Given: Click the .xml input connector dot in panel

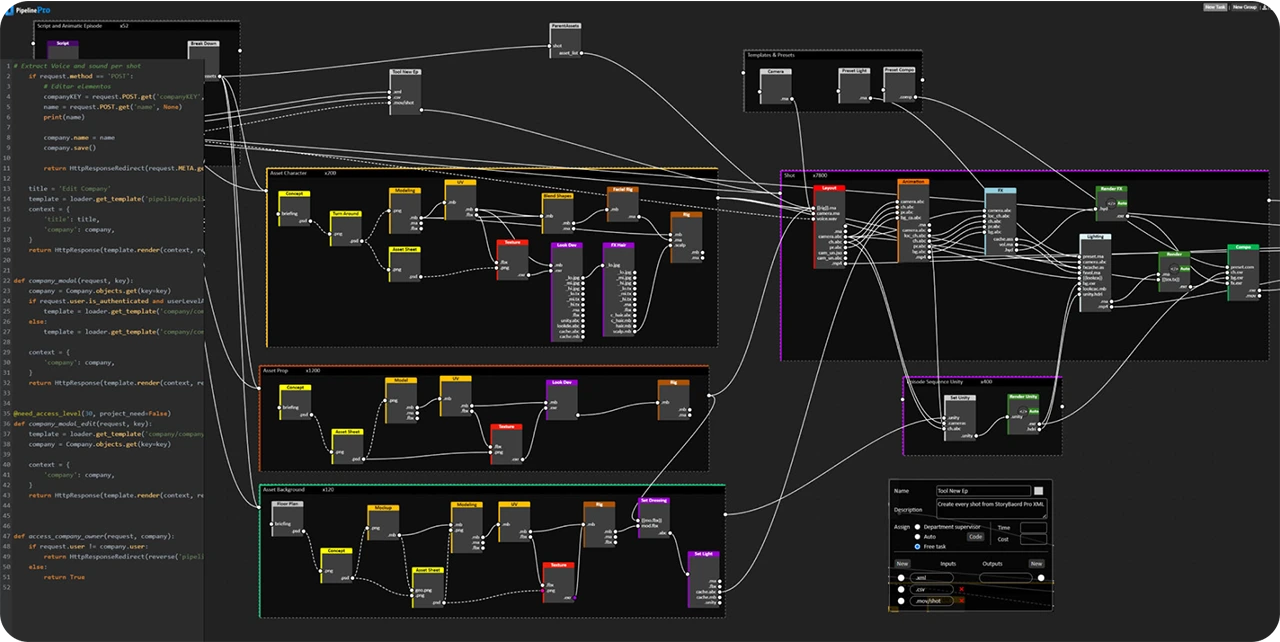Looking at the screenshot, I should coord(901,578).
